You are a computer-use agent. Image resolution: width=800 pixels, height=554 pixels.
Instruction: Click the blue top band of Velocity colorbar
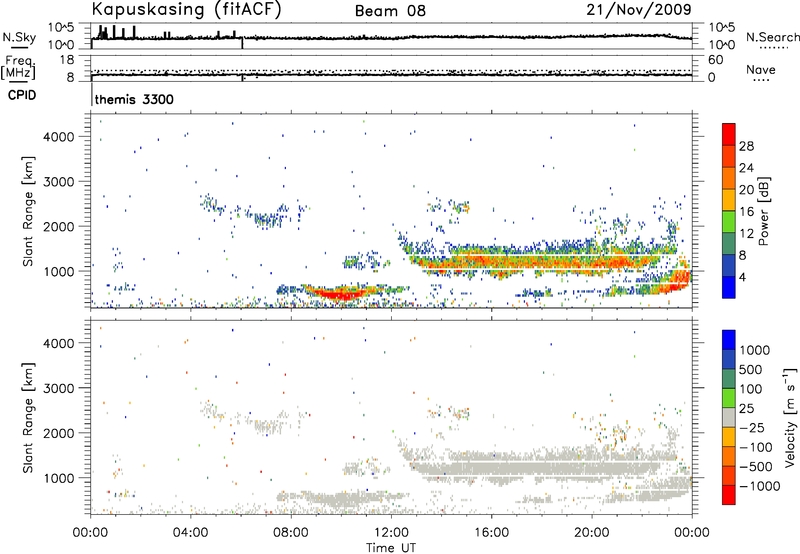[x=729, y=340]
